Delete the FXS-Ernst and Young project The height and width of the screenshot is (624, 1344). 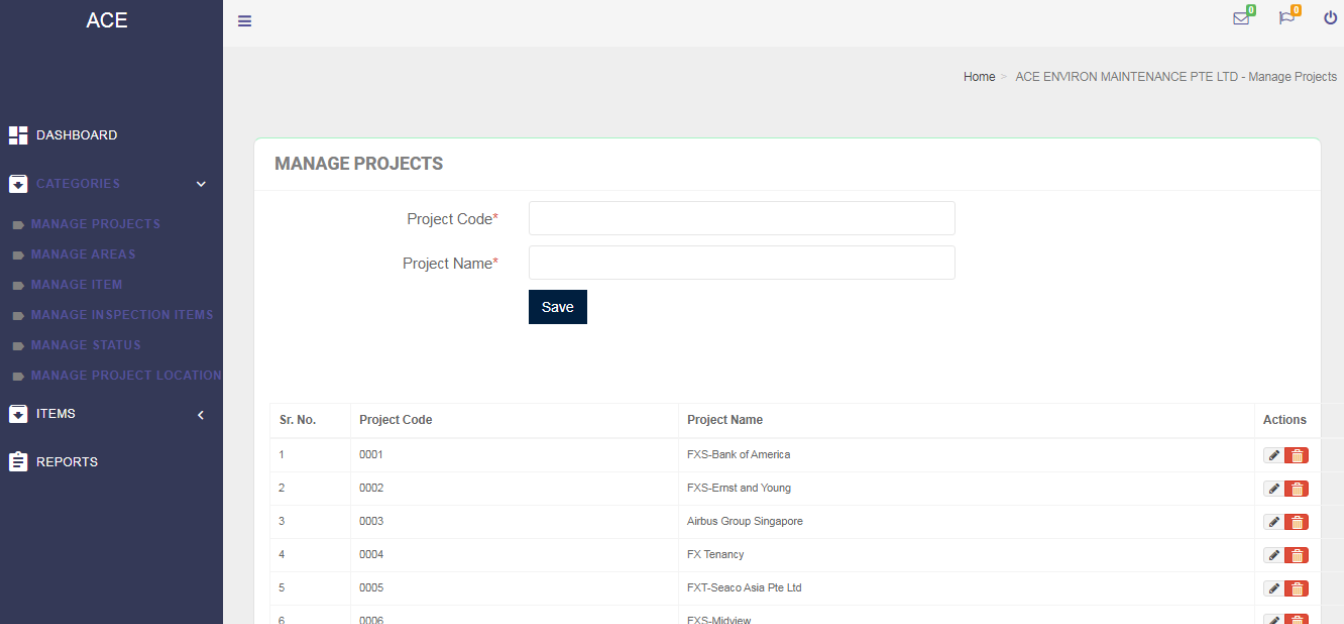tap(1297, 489)
